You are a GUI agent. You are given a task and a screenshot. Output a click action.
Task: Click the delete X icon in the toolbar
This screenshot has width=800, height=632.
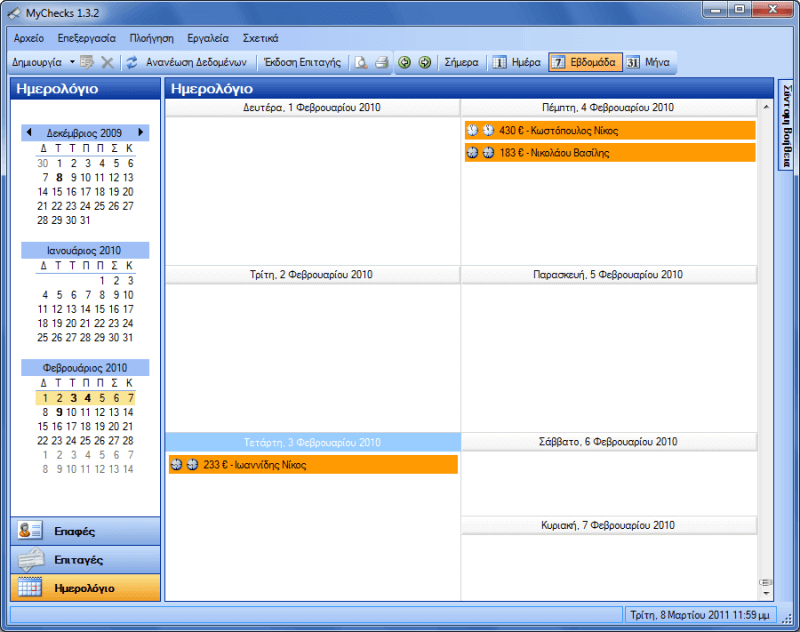[x=107, y=62]
